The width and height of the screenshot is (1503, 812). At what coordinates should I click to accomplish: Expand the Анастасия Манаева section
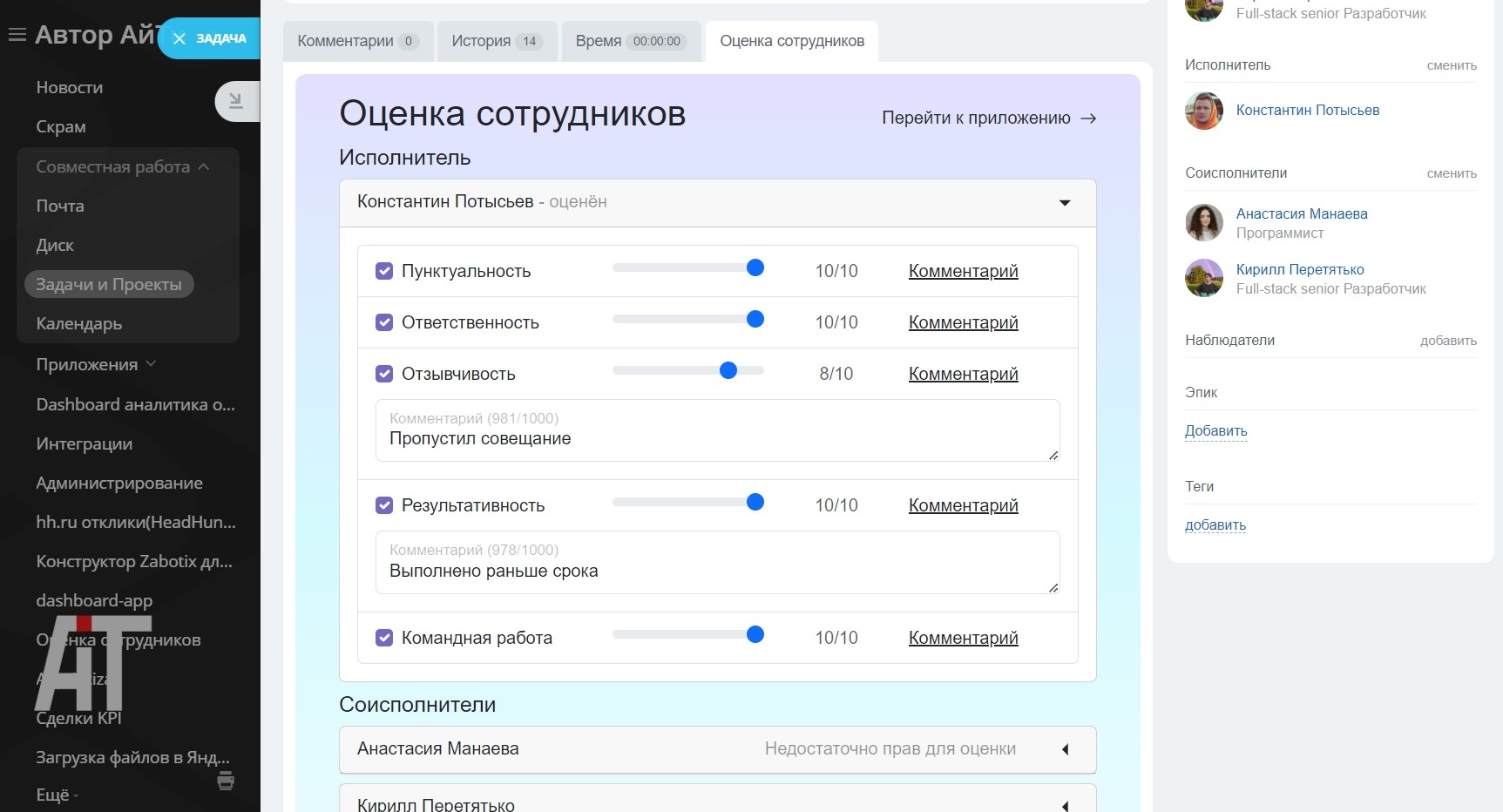pos(1065,749)
